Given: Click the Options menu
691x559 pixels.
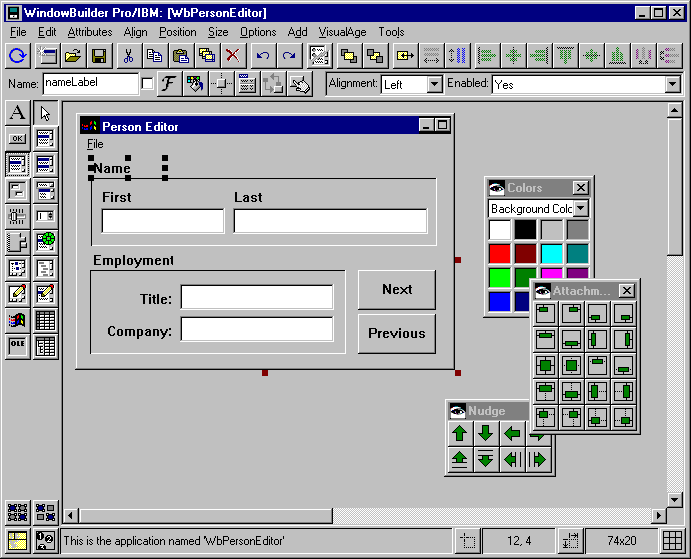Looking at the screenshot, I should click(258, 32).
